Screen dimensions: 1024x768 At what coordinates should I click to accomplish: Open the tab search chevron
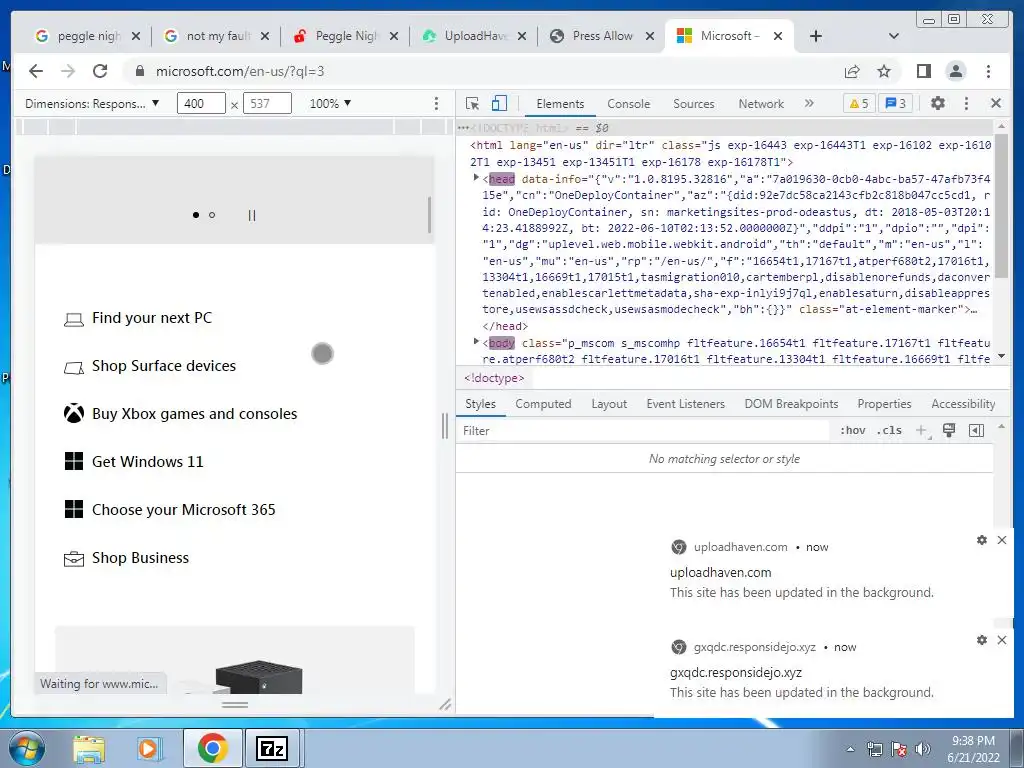click(x=894, y=36)
